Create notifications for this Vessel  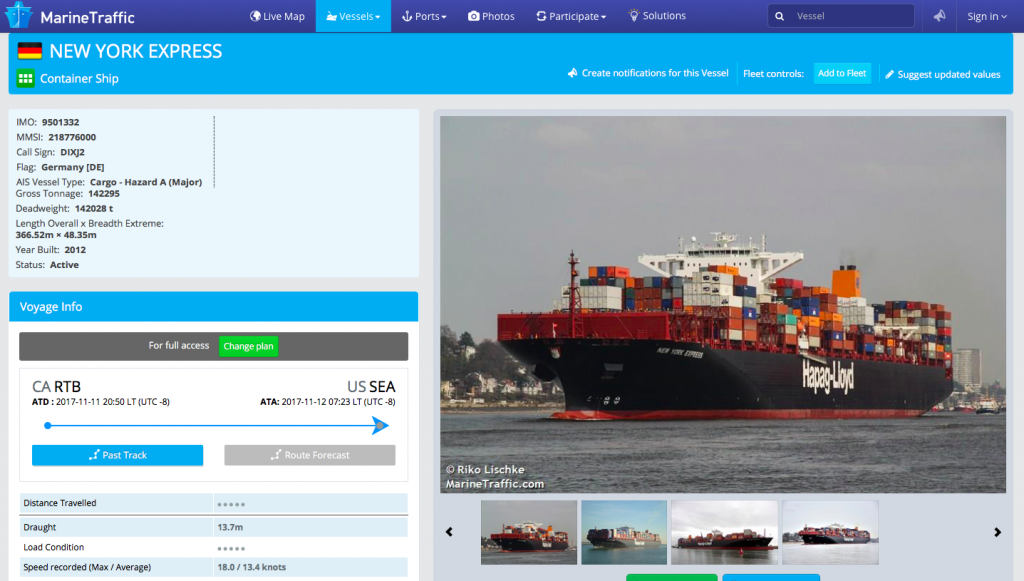pos(648,73)
